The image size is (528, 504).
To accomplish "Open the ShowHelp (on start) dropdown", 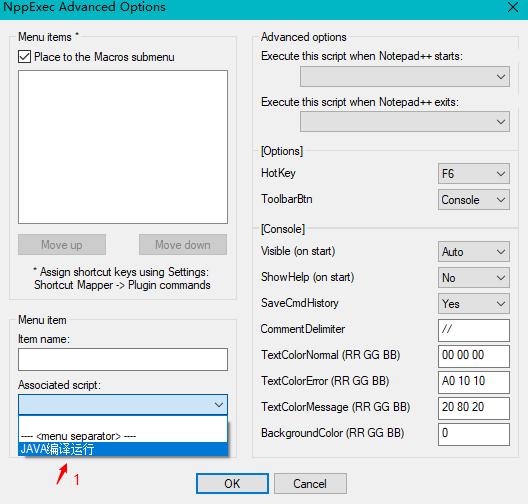I will [473, 277].
